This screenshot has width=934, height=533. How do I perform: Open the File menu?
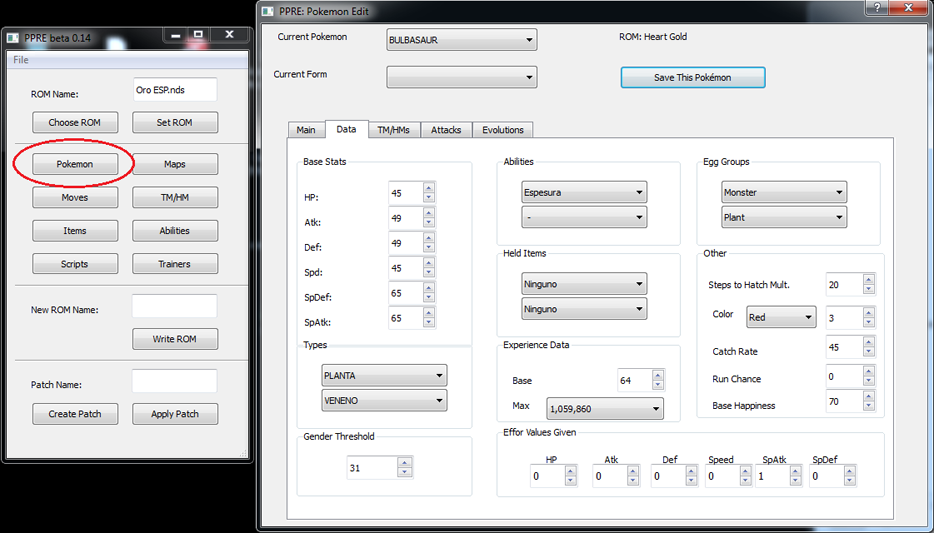point(21,60)
